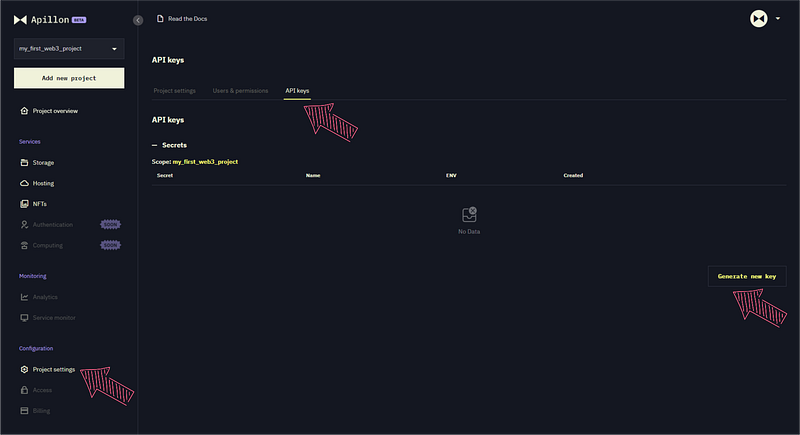Image resolution: width=800 pixels, height=435 pixels.
Task: Click the my_first_web3_project scope link
Action: [x=205, y=162]
